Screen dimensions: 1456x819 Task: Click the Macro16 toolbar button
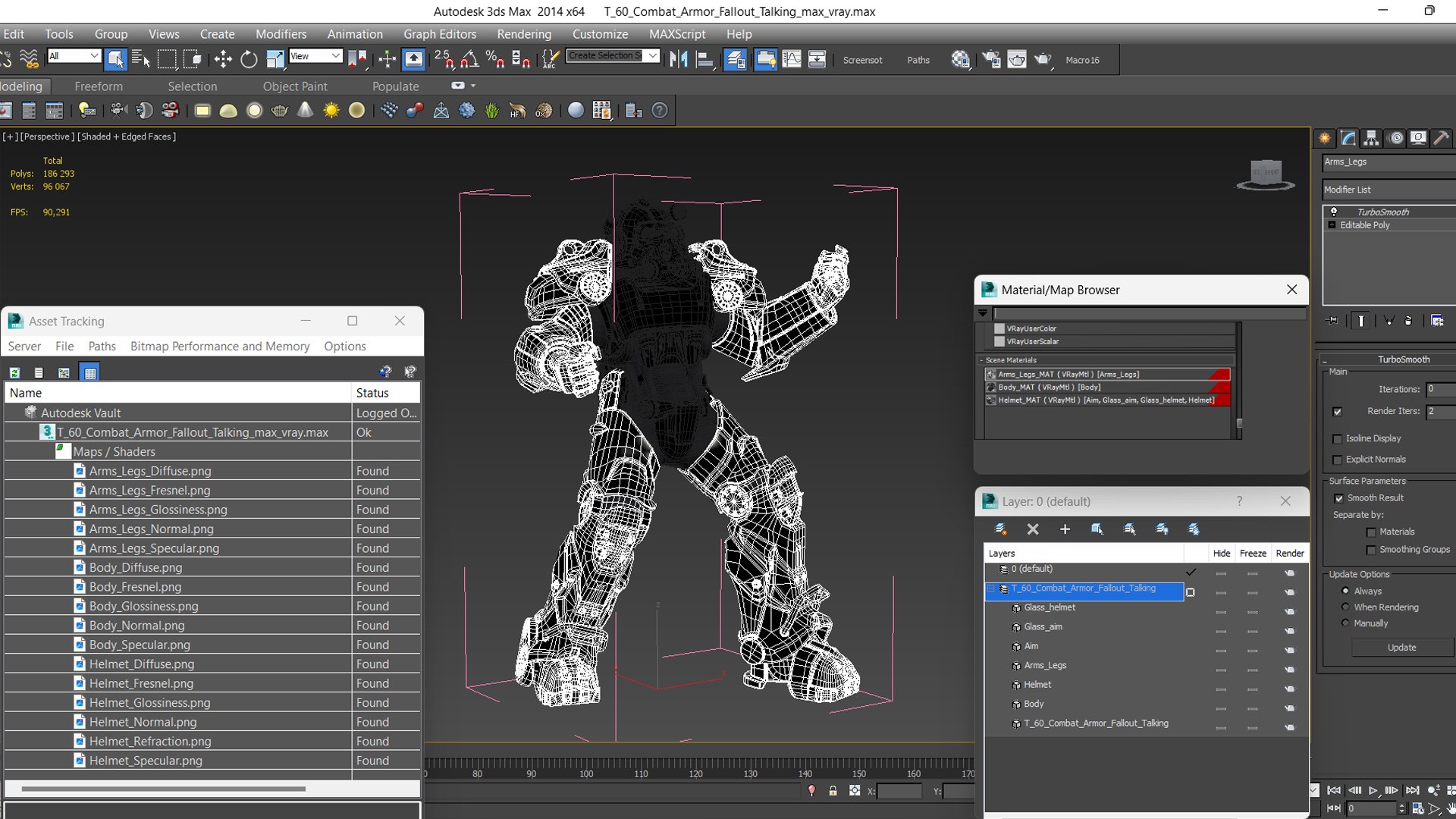click(1082, 60)
